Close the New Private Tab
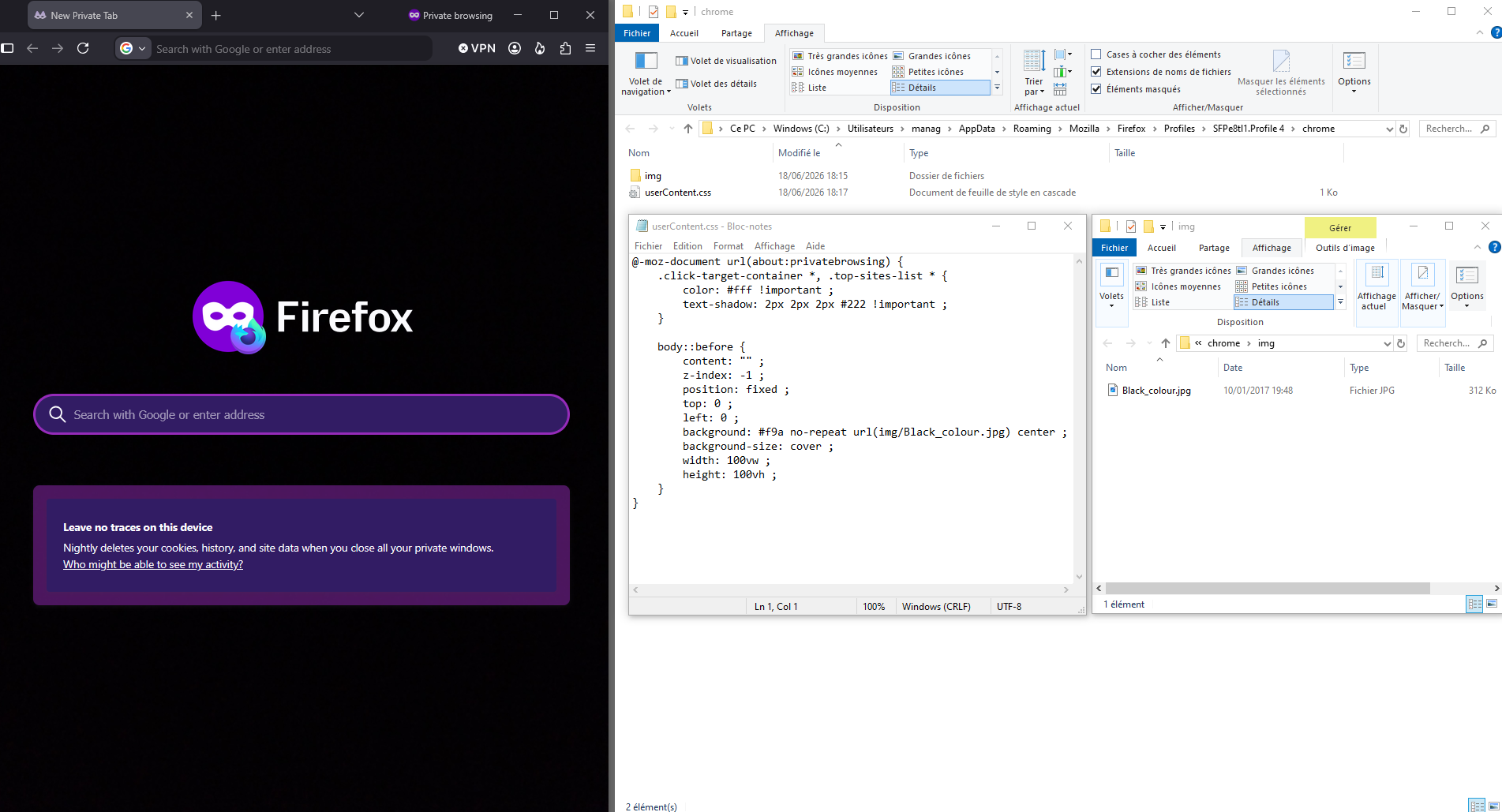Image resolution: width=1502 pixels, height=812 pixels. (x=189, y=15)
